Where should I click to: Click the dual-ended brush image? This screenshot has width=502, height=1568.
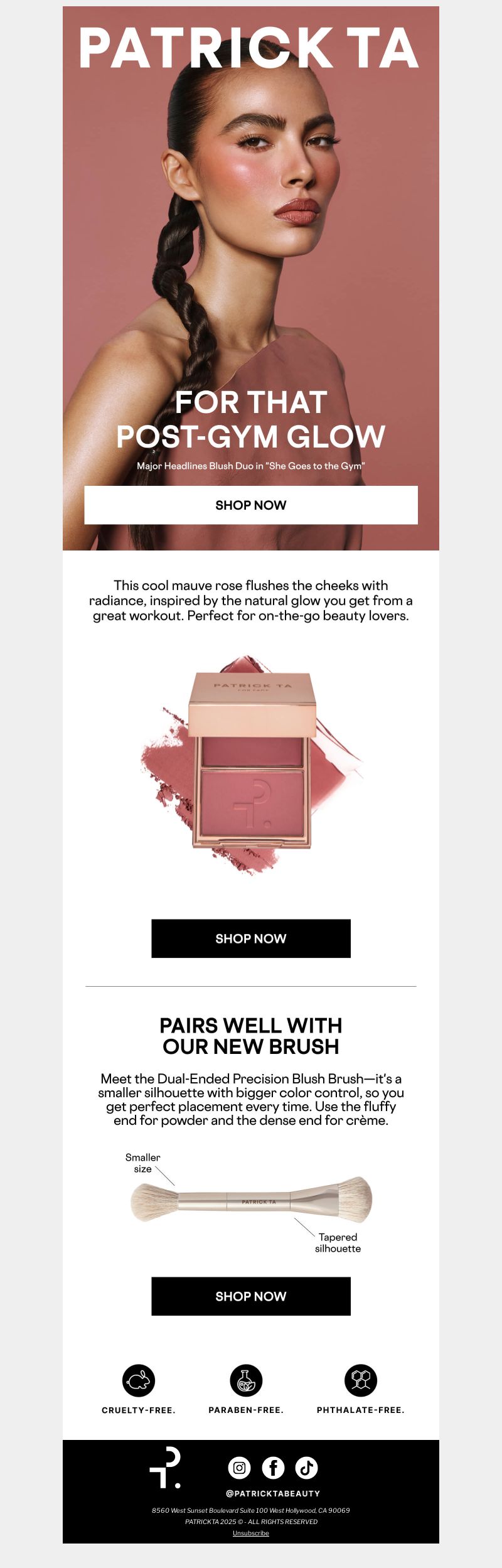click(x=251, y=1201)
